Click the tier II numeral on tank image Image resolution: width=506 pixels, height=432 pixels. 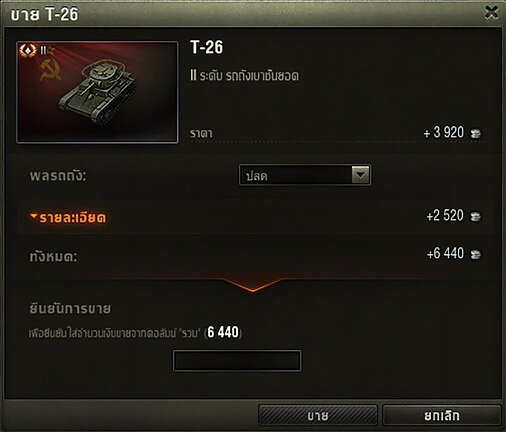[43, 50]
